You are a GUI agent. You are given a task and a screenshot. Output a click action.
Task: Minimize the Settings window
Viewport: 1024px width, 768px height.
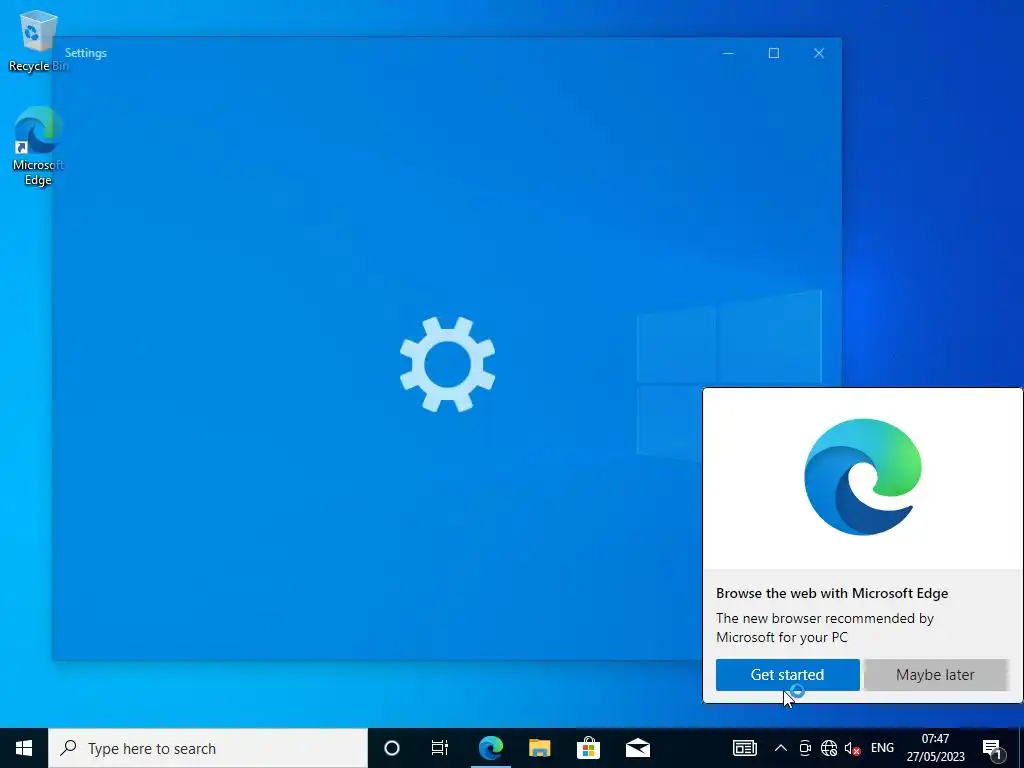728,53
